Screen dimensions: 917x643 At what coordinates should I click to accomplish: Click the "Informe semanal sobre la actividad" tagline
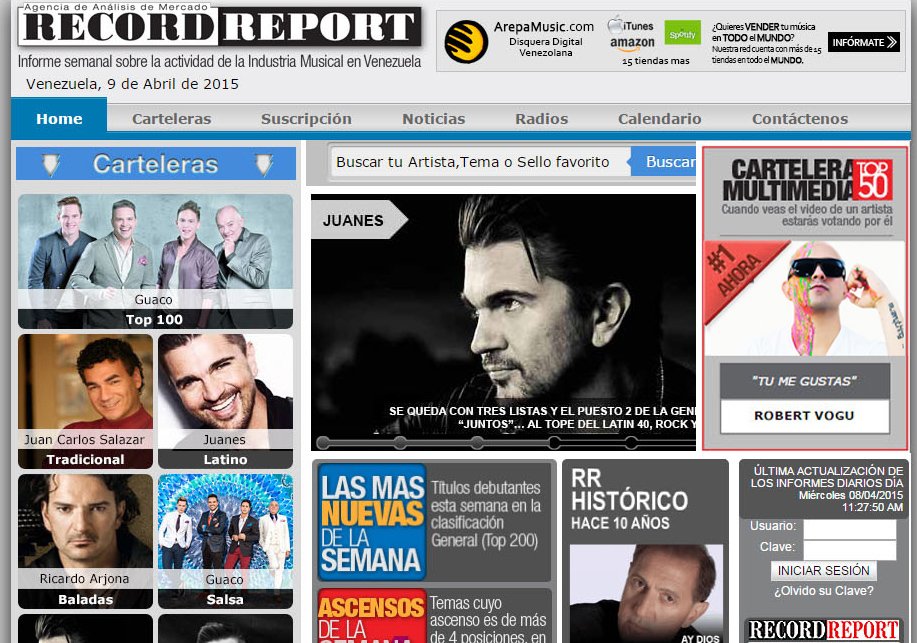[219, 61]
